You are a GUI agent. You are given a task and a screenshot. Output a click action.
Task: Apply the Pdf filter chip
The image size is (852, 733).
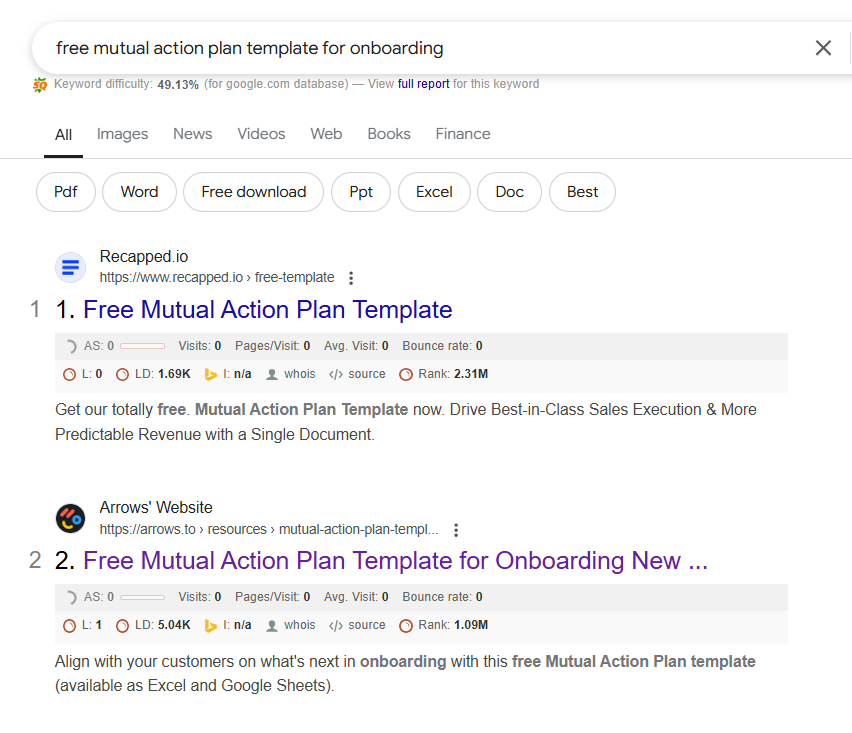[x=66, y=192]
